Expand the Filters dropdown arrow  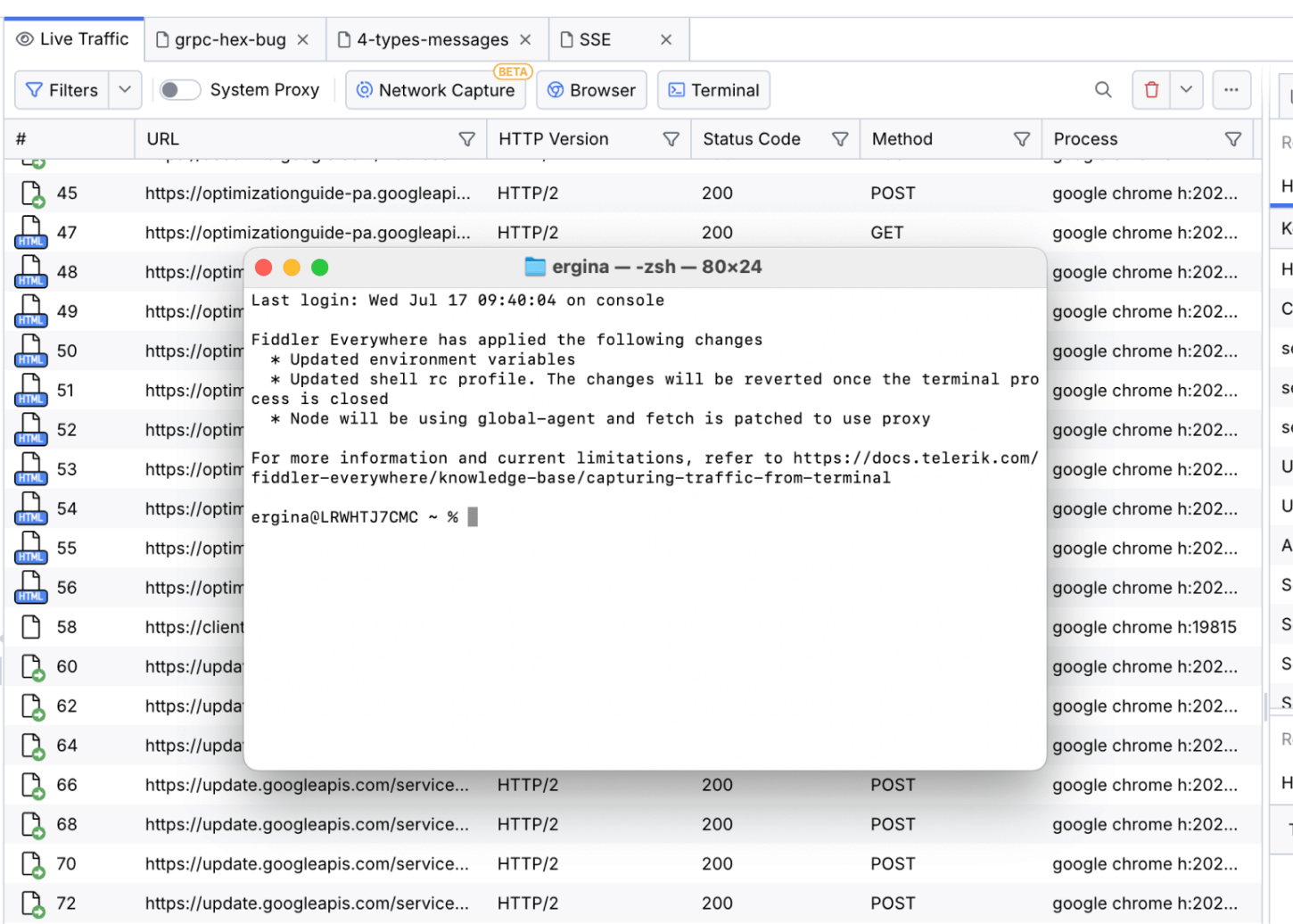tap(125, 90)
